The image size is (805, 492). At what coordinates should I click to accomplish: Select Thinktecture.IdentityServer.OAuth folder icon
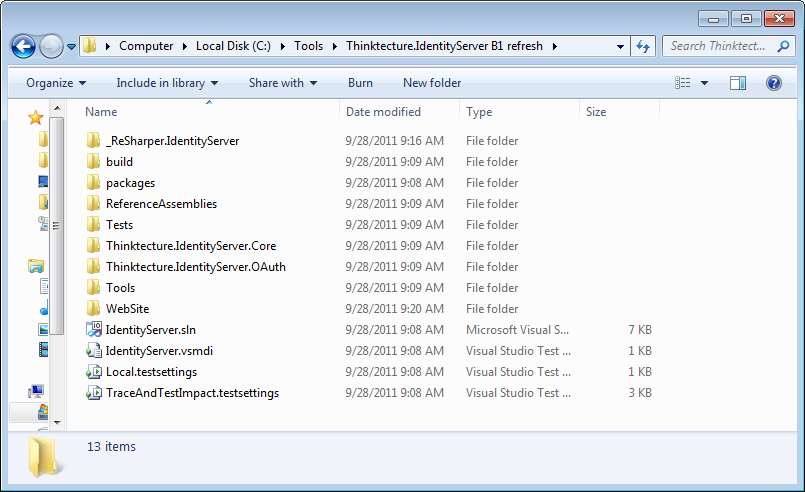(x=93, y=267)
